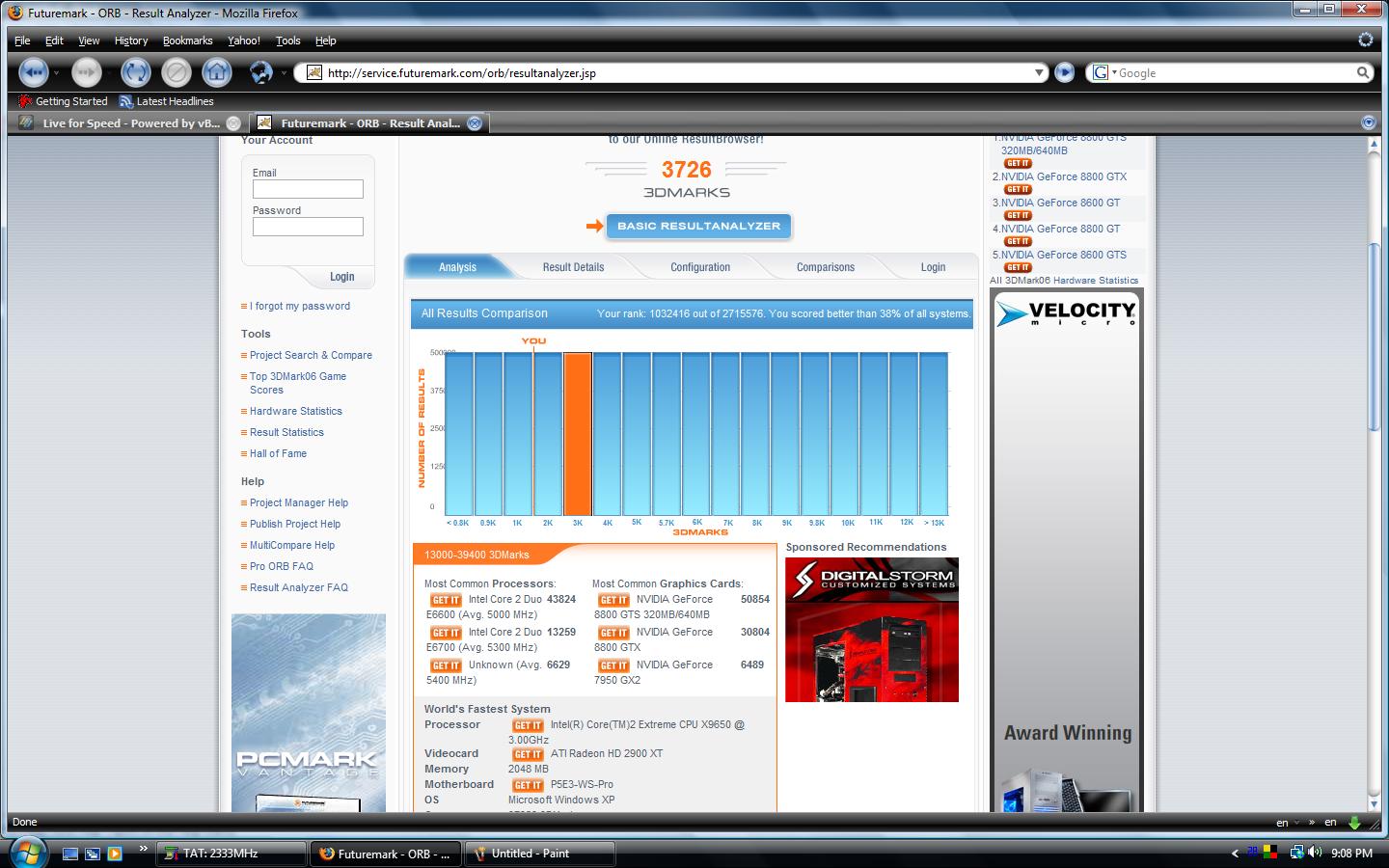The image size is (1389, 868).
Task: Click the network tray icon
Action: (1297, 853)
